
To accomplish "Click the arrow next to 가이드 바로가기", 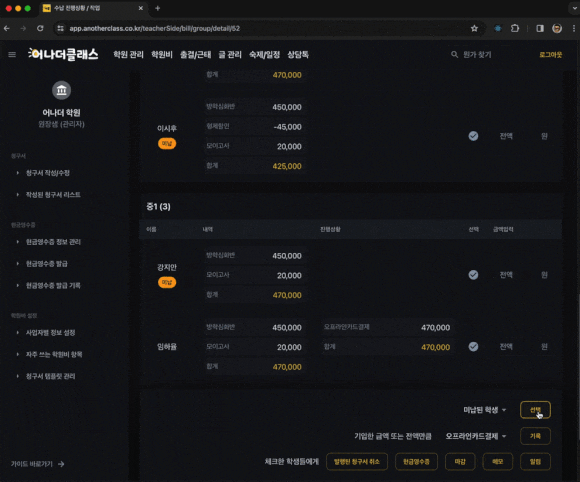I will [61, 464].
